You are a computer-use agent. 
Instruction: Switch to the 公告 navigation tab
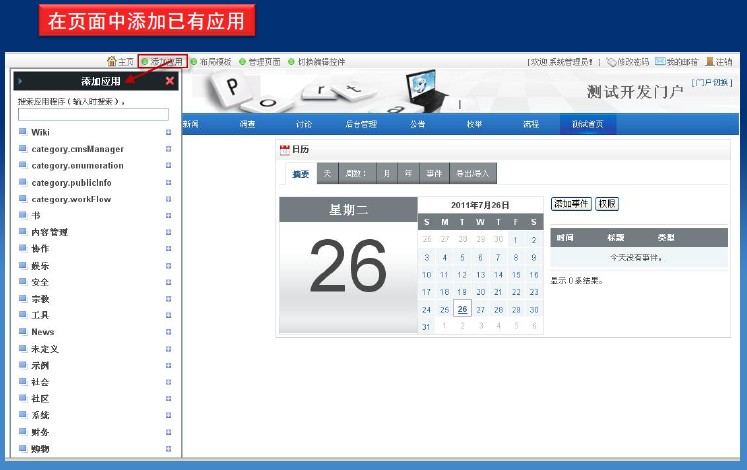417,125
